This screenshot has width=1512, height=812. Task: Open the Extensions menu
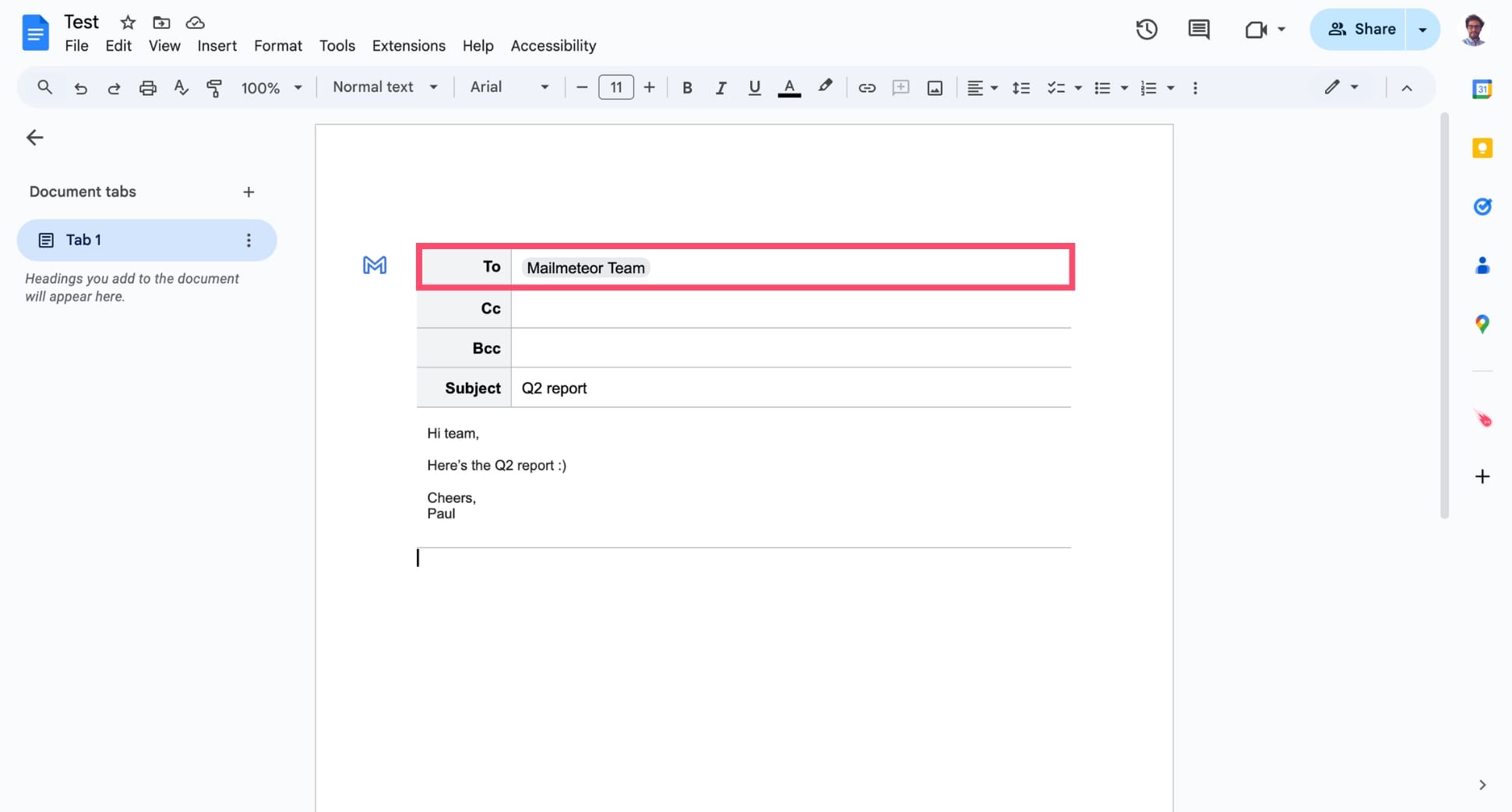click(408, 46)
